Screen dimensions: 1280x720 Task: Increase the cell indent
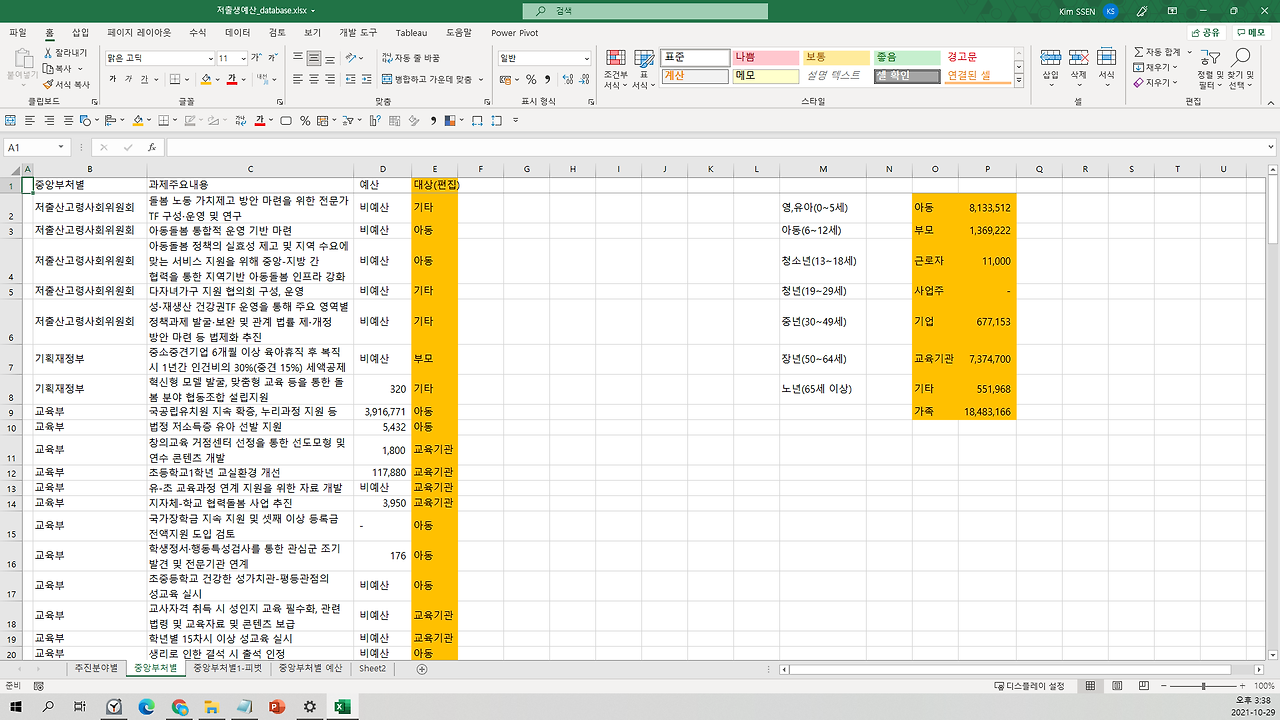tap(367, 79)
